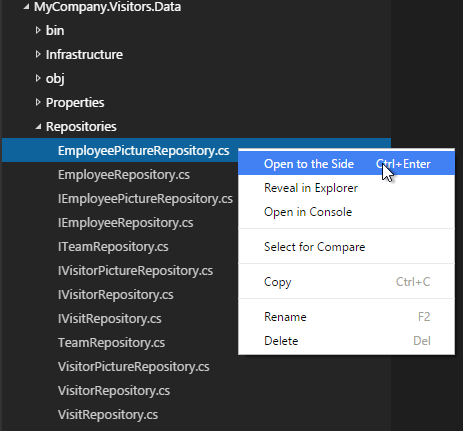
Task: Select VisitRepository.cs file
Action: coord(108,415)
